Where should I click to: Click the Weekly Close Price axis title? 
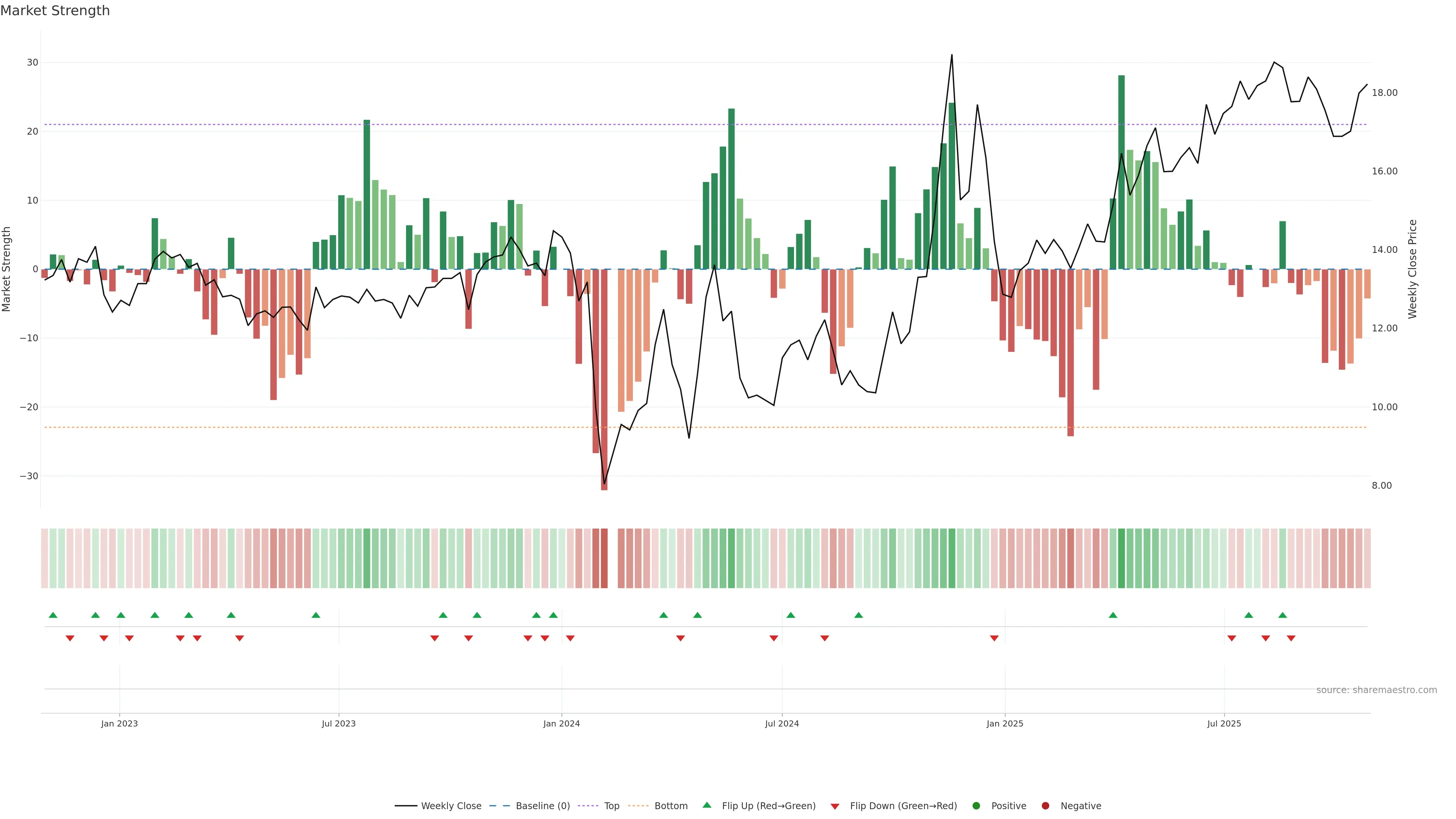1412,269
